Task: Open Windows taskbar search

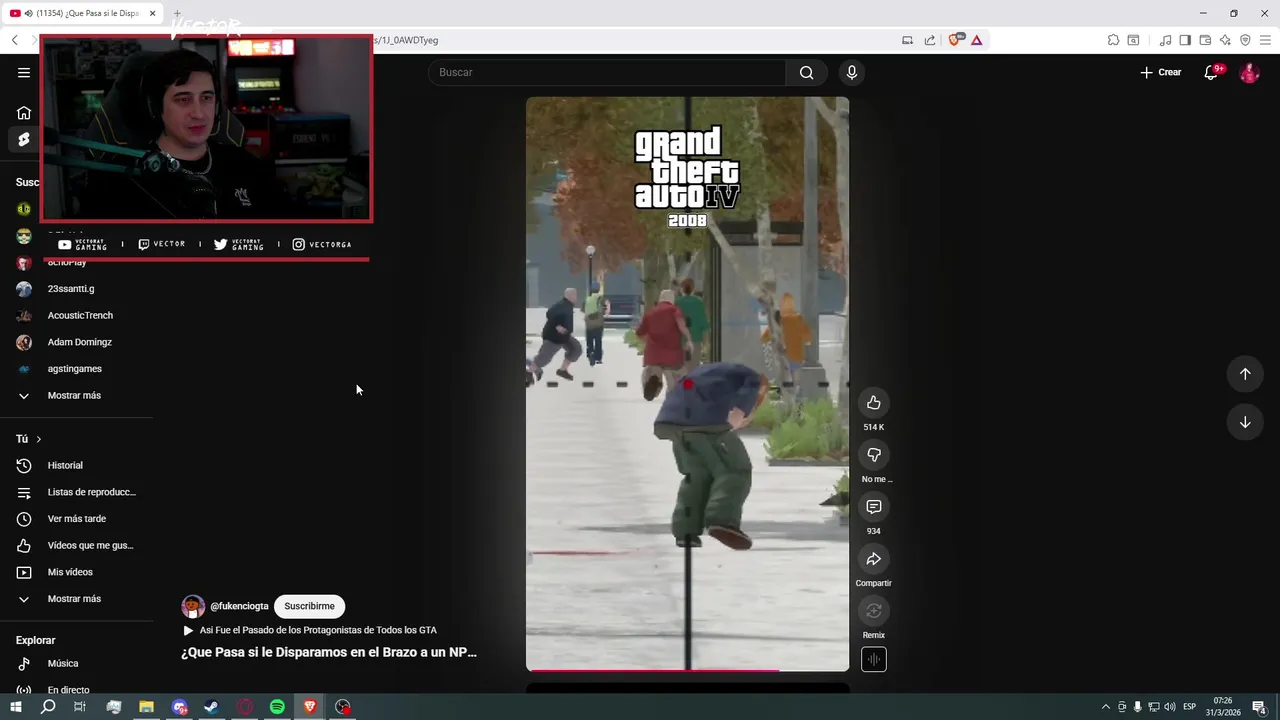Action: [x=48, y=707]
